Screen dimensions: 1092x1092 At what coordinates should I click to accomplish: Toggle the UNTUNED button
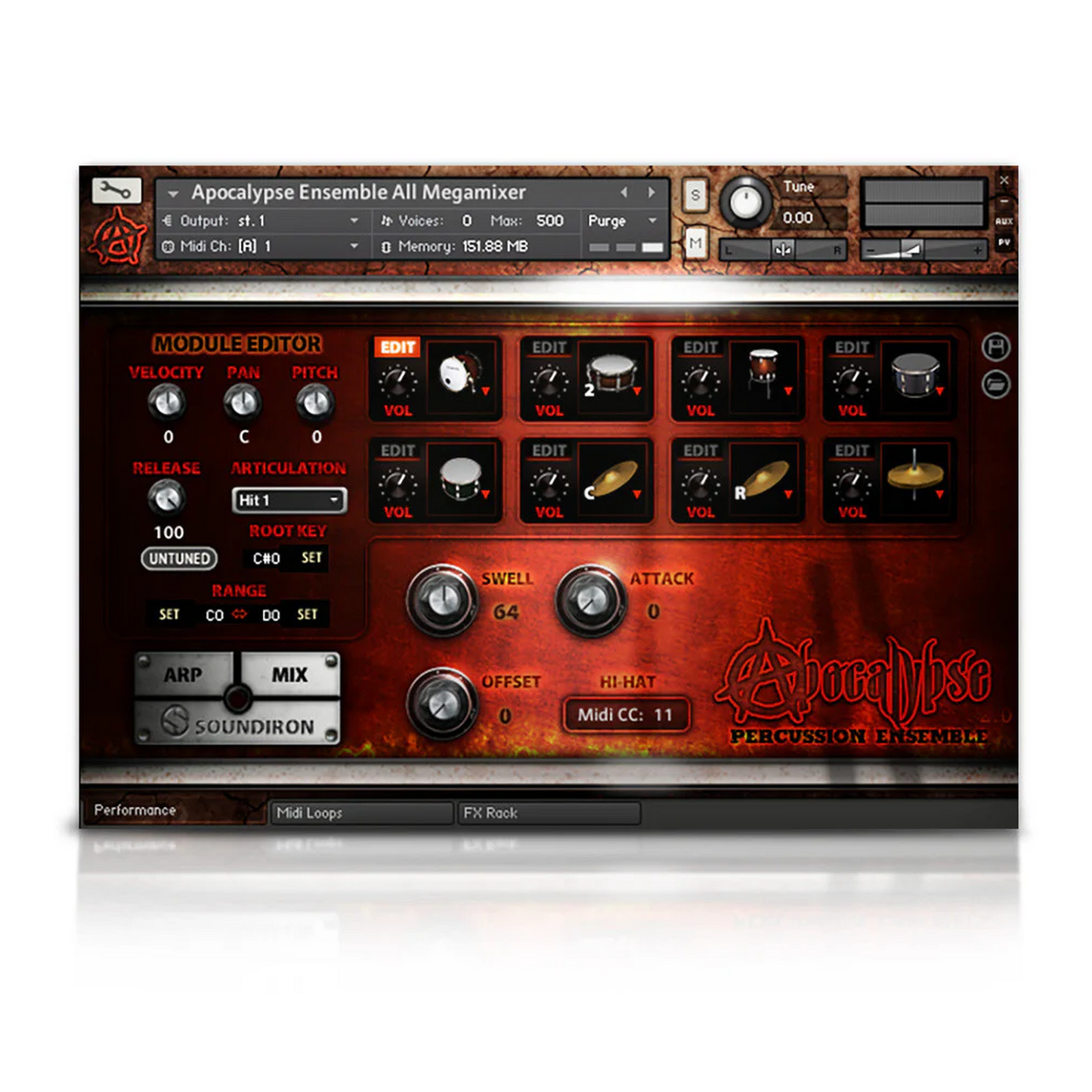(179, 558)
